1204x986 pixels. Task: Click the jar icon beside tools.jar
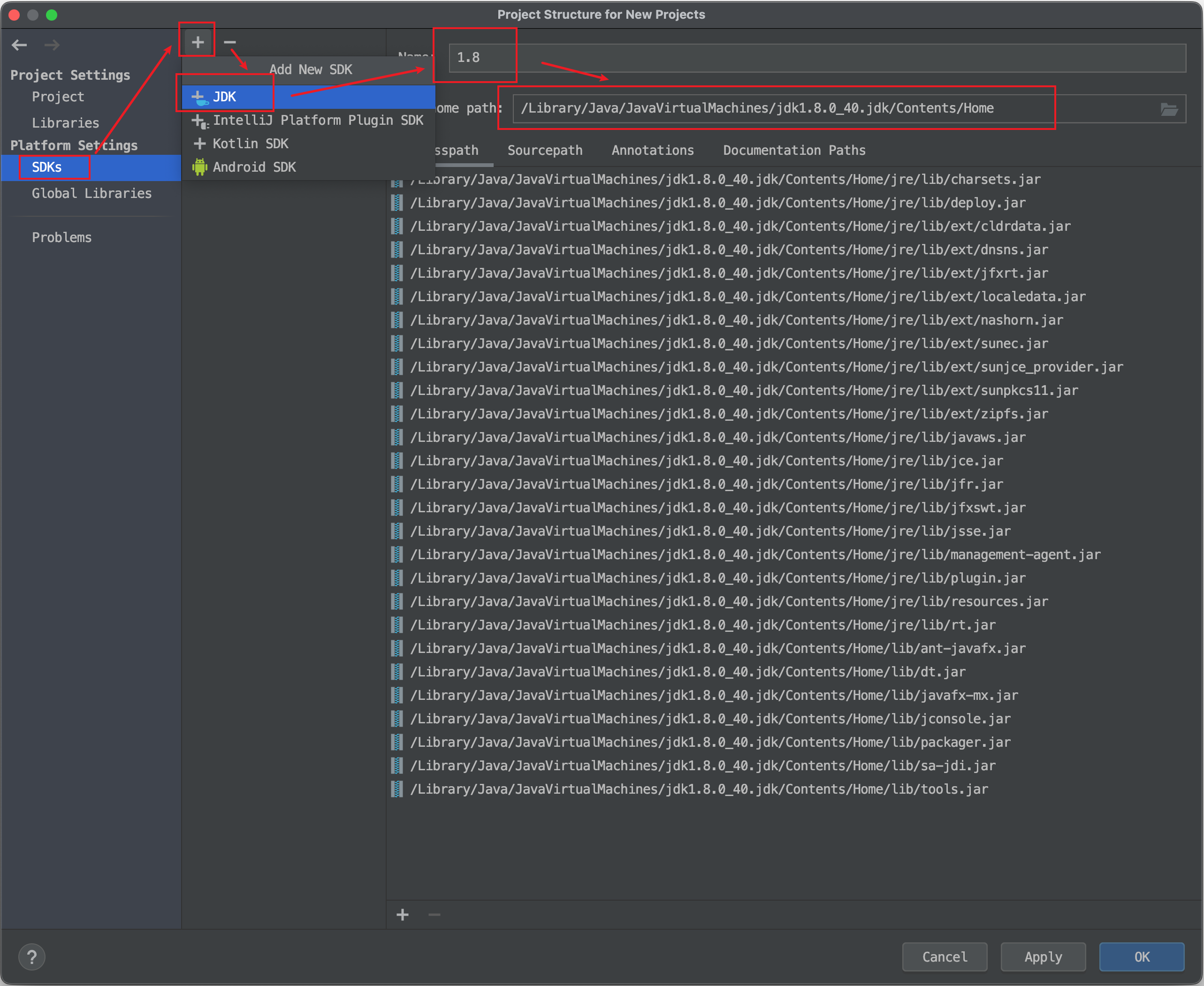397,789
